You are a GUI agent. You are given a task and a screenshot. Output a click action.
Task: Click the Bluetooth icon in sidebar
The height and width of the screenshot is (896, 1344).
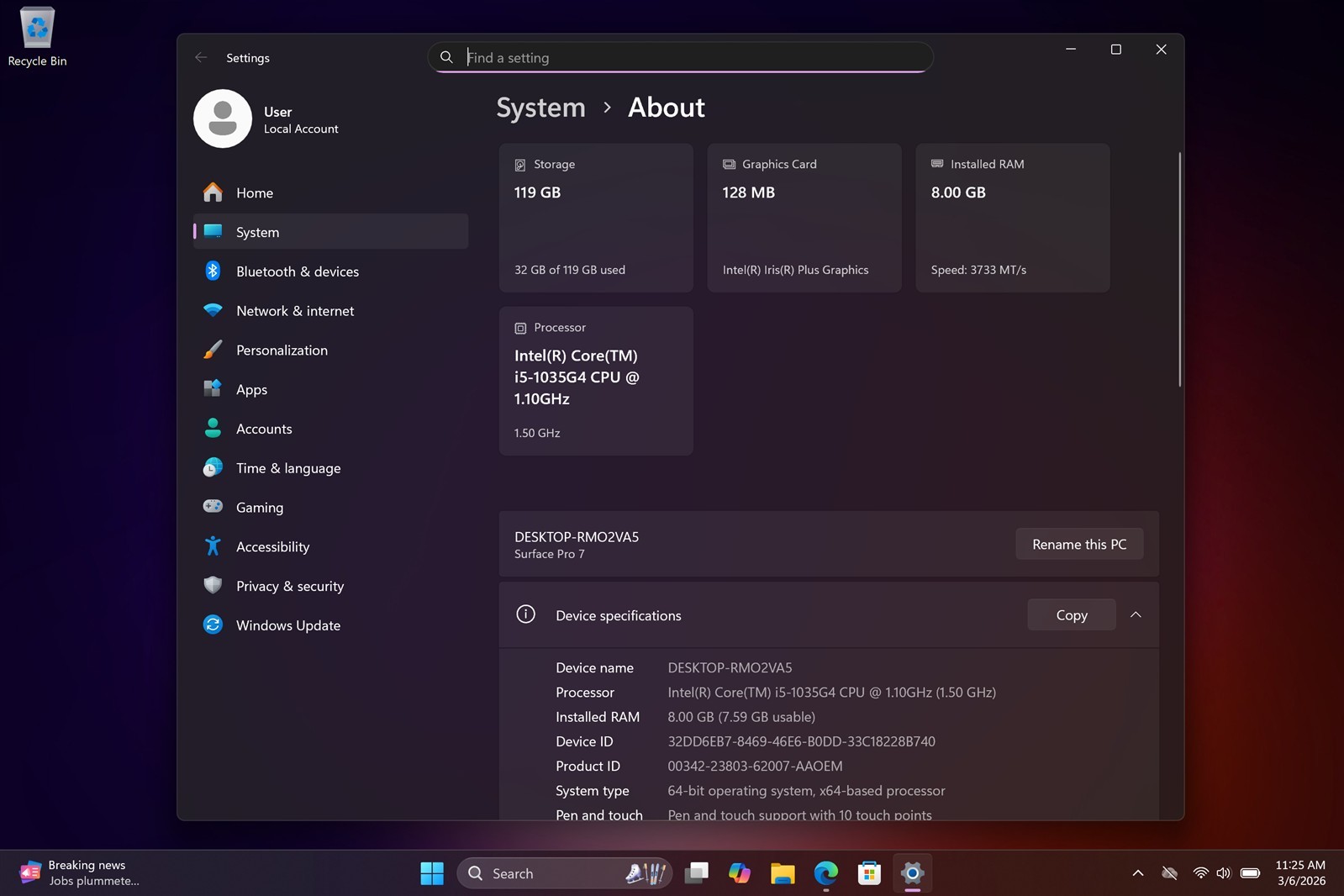[x=213, y=271]
